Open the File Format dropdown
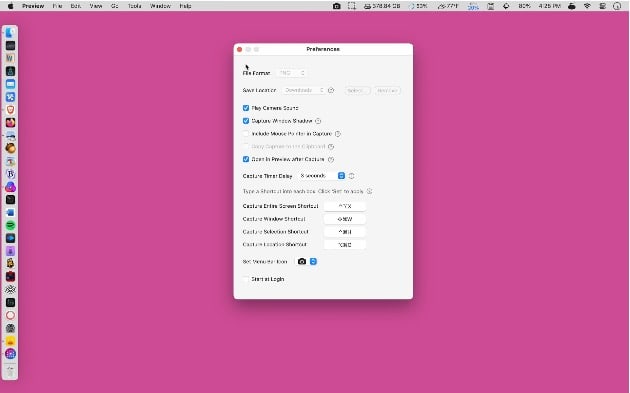 tap(292, 73)
